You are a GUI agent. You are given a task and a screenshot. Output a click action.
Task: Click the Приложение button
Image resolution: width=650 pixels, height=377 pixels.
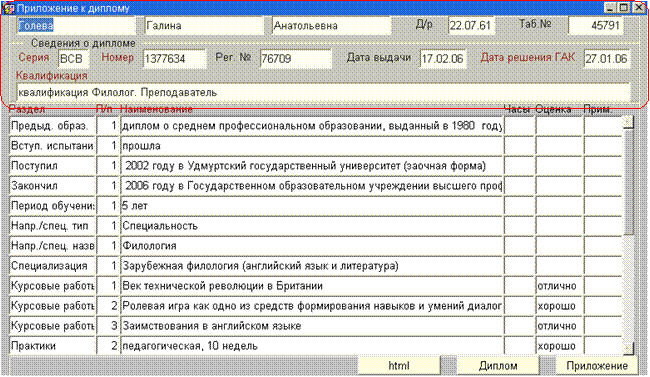(x=597, y=366)
